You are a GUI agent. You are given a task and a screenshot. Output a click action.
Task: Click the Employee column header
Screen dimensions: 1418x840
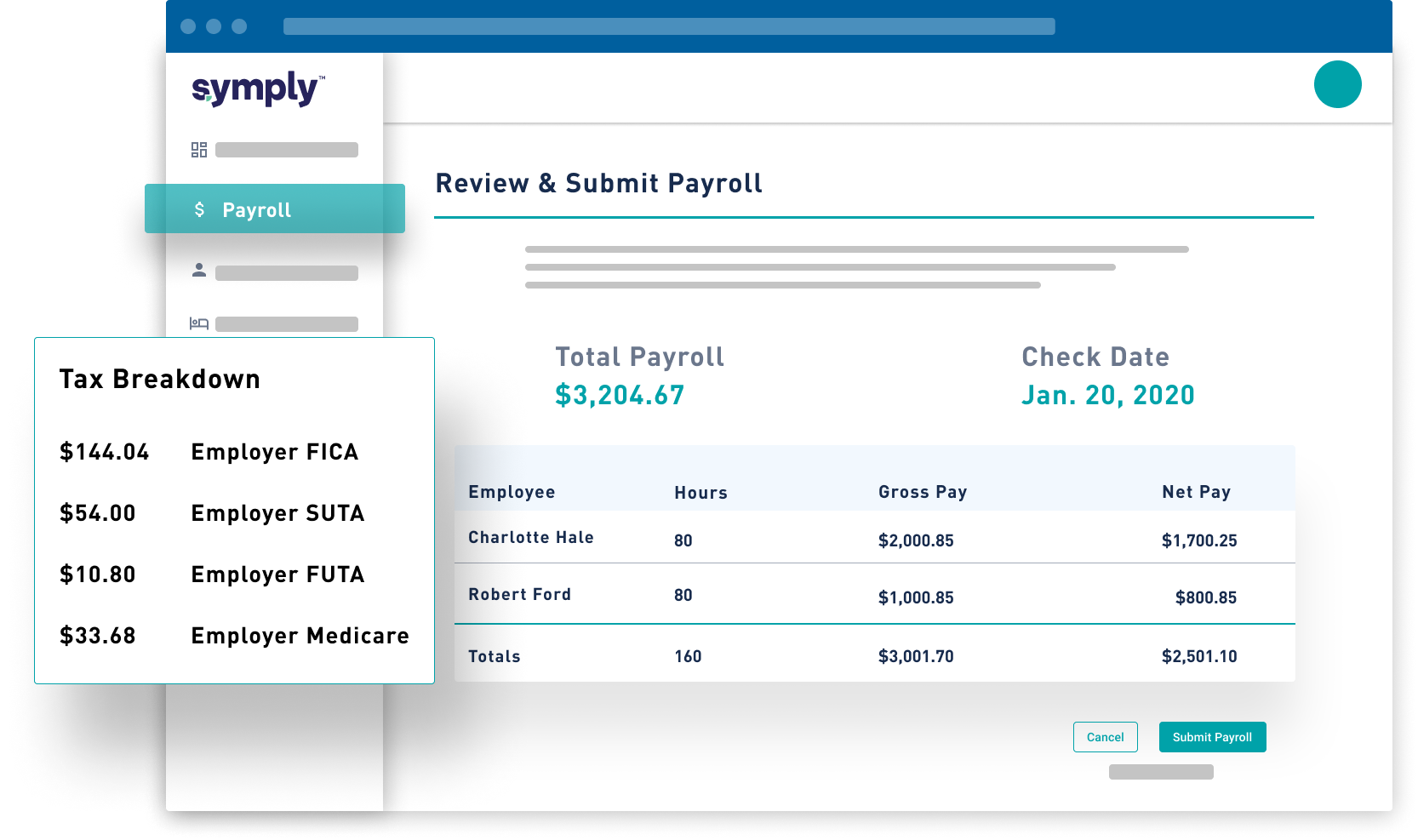[x=512, y=492]
